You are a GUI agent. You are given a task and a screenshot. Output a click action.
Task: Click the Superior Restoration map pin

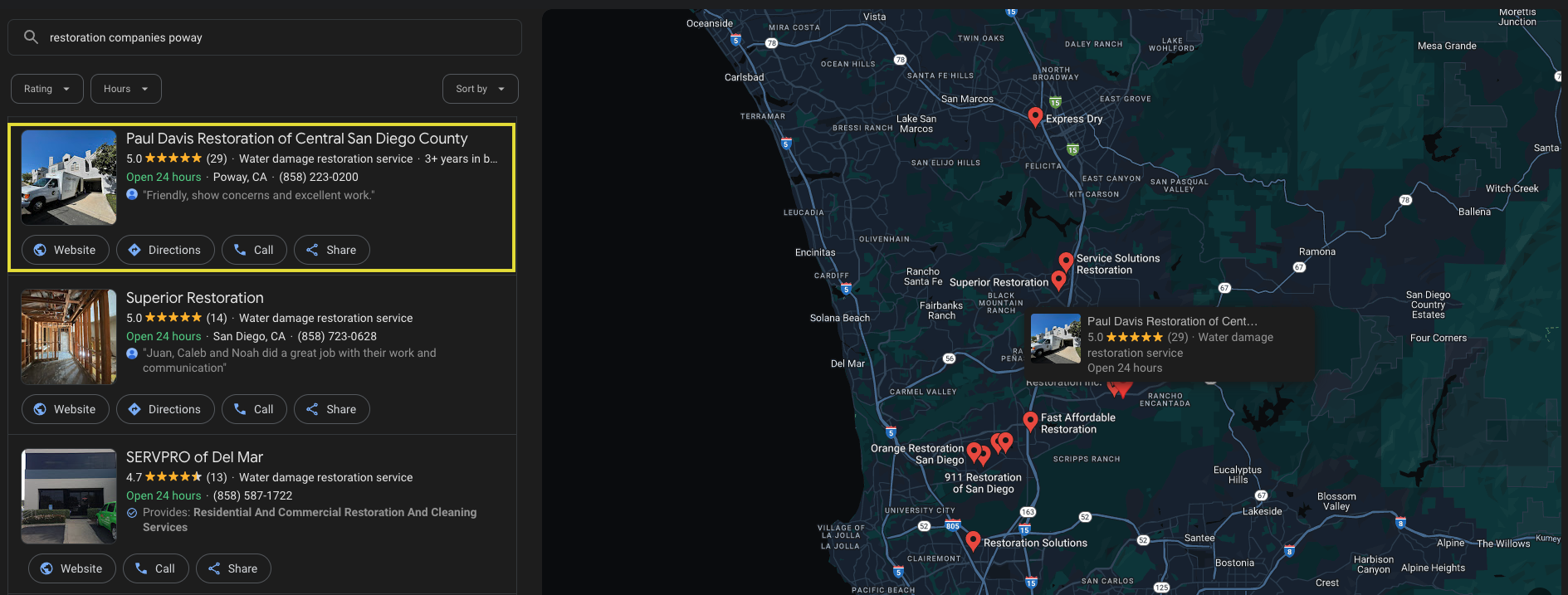(x=1058, y=280)
